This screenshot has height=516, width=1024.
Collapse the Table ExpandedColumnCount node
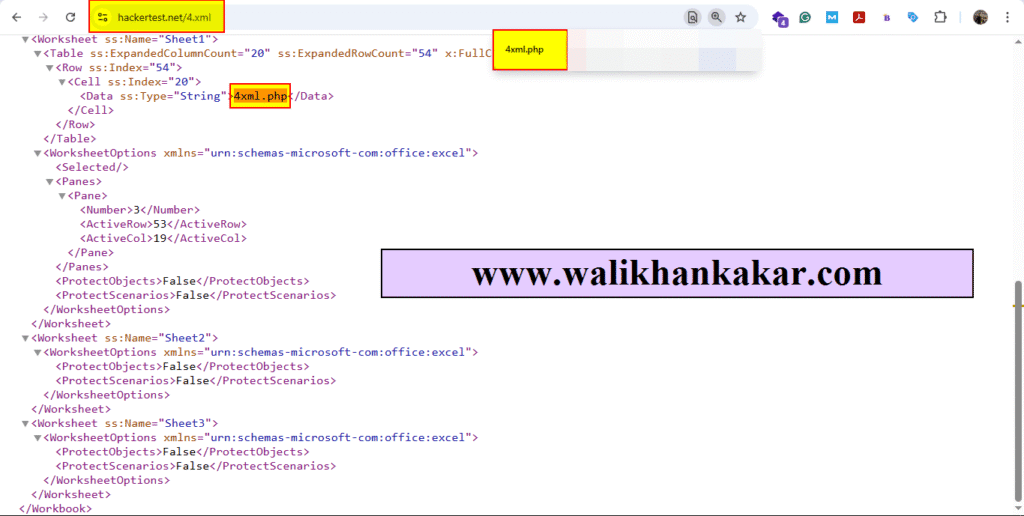pyautogui.click(x=38, y=54)
